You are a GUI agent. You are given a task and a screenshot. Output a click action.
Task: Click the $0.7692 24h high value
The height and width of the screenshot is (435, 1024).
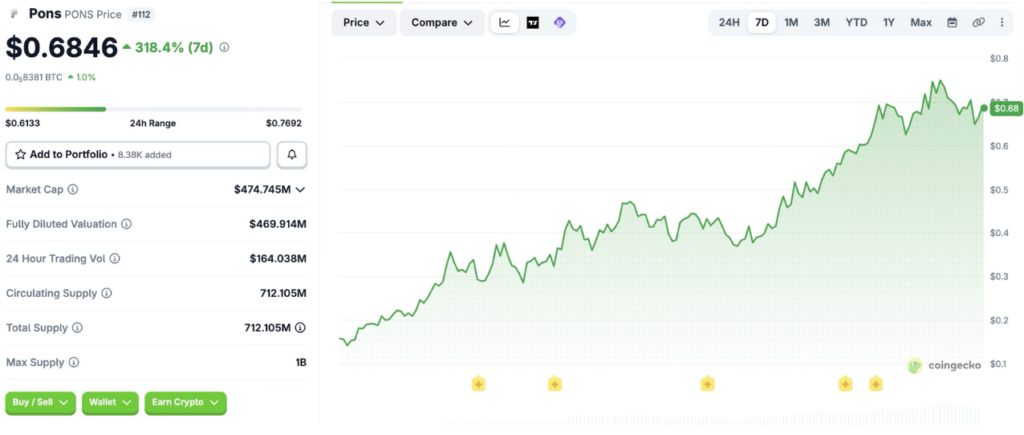(x=284, y=123)
